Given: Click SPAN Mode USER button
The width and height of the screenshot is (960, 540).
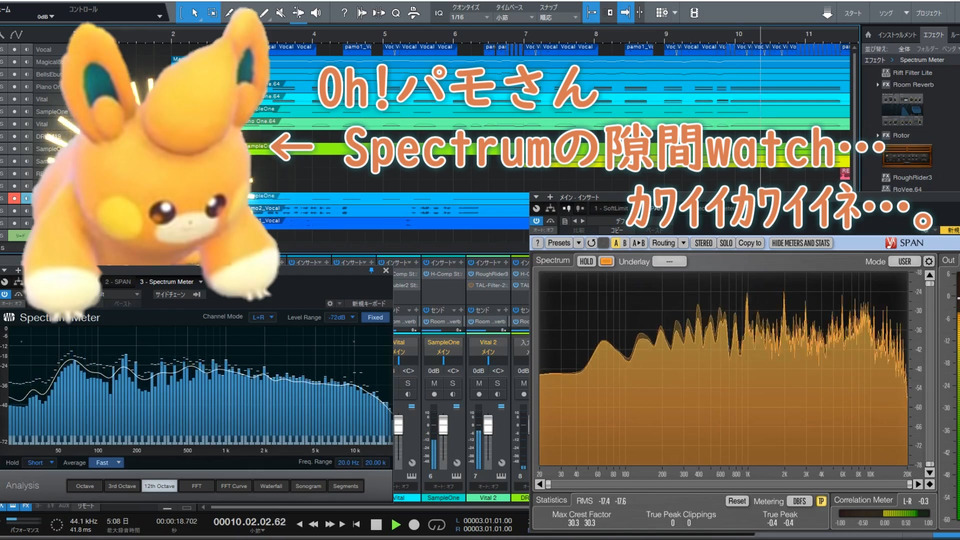Looking at the screenshot, I should tap(905, 261).
